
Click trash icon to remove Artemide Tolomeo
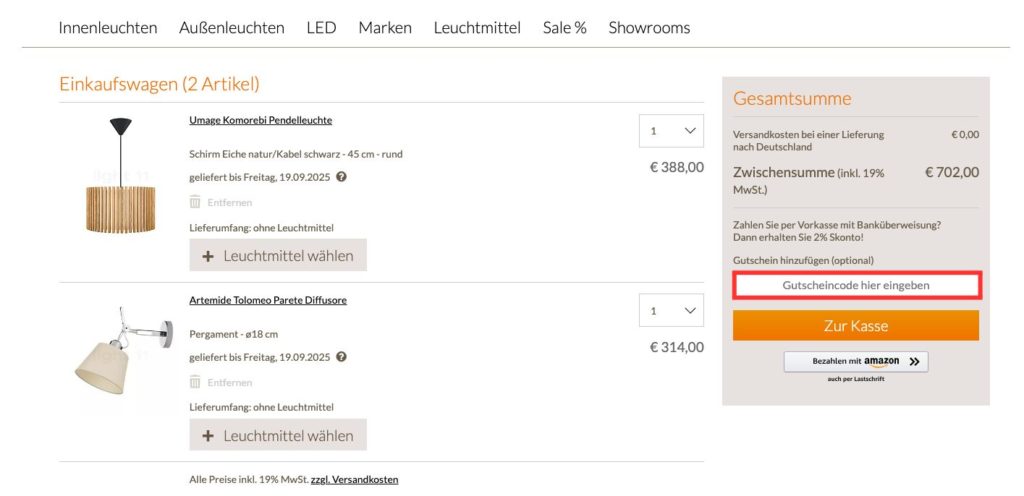195,382
